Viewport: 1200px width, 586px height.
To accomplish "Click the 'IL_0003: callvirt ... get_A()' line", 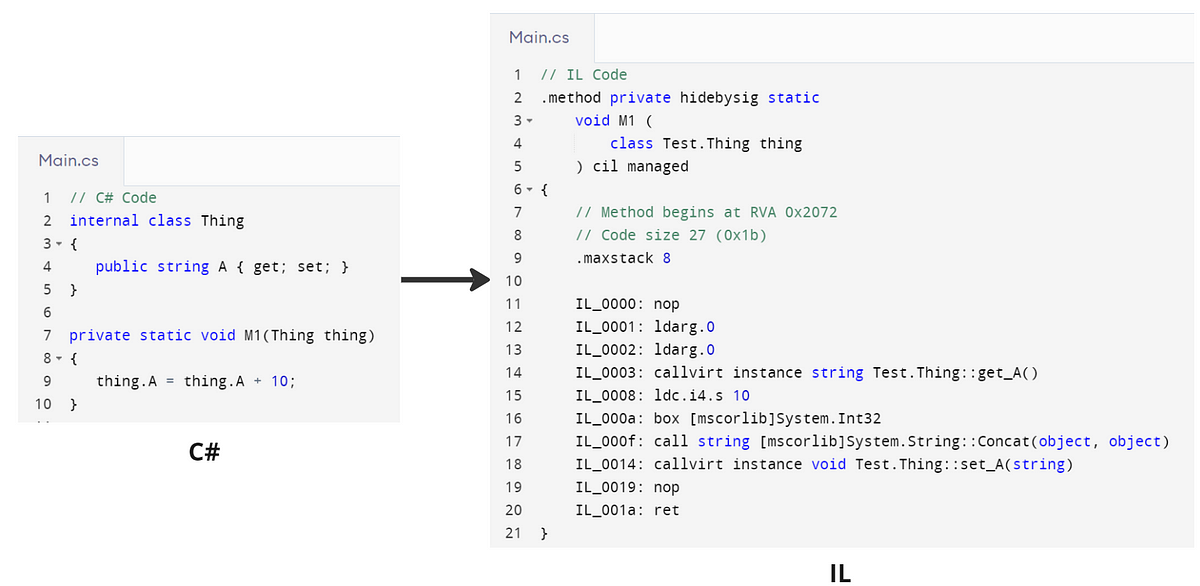I will coord(807,373).
